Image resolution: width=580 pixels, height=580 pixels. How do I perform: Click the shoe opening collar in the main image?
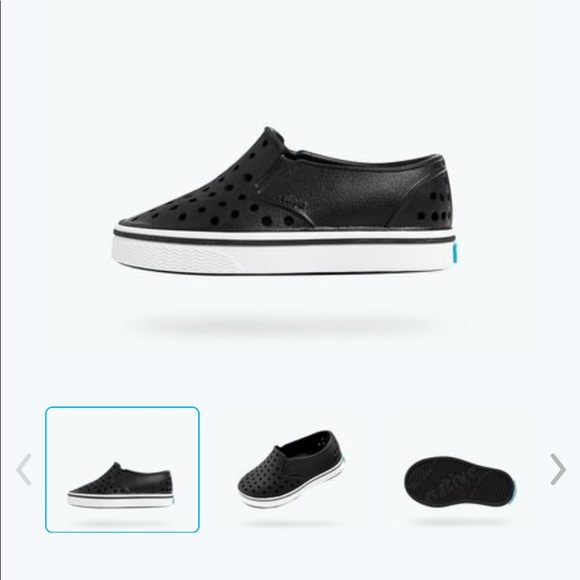[355, 155]
